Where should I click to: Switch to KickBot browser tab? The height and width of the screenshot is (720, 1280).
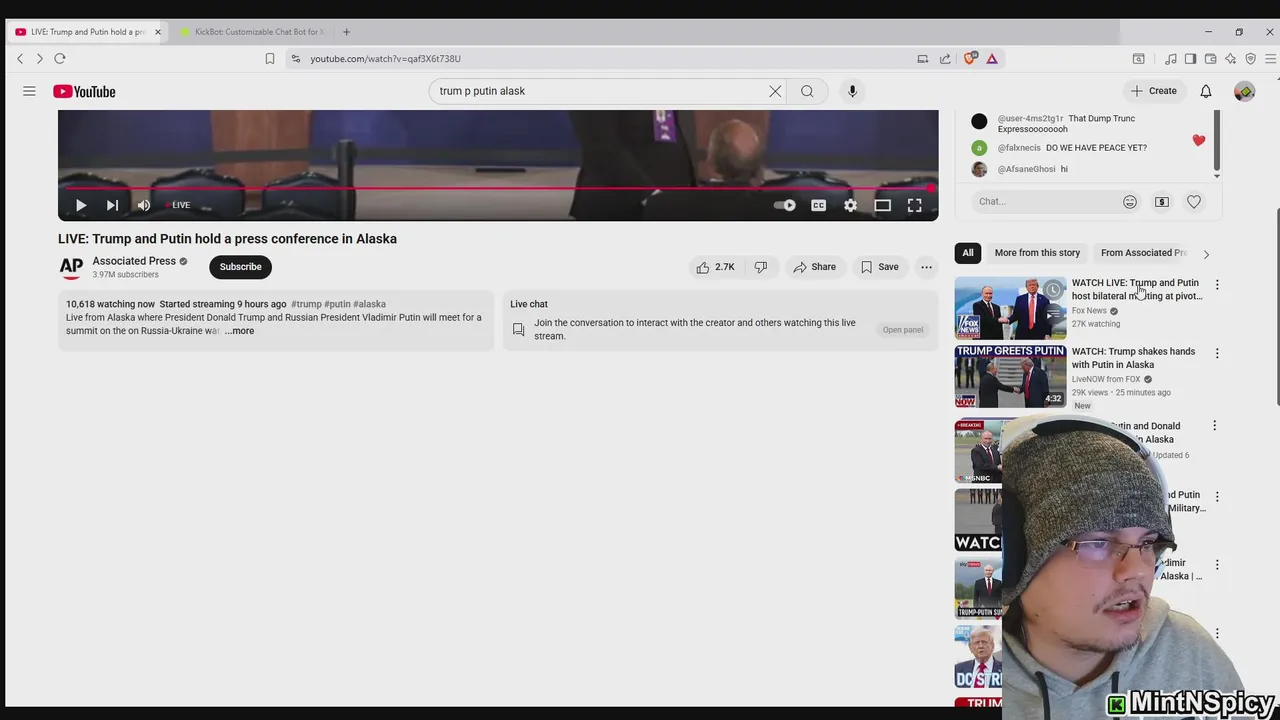[252, 32]
